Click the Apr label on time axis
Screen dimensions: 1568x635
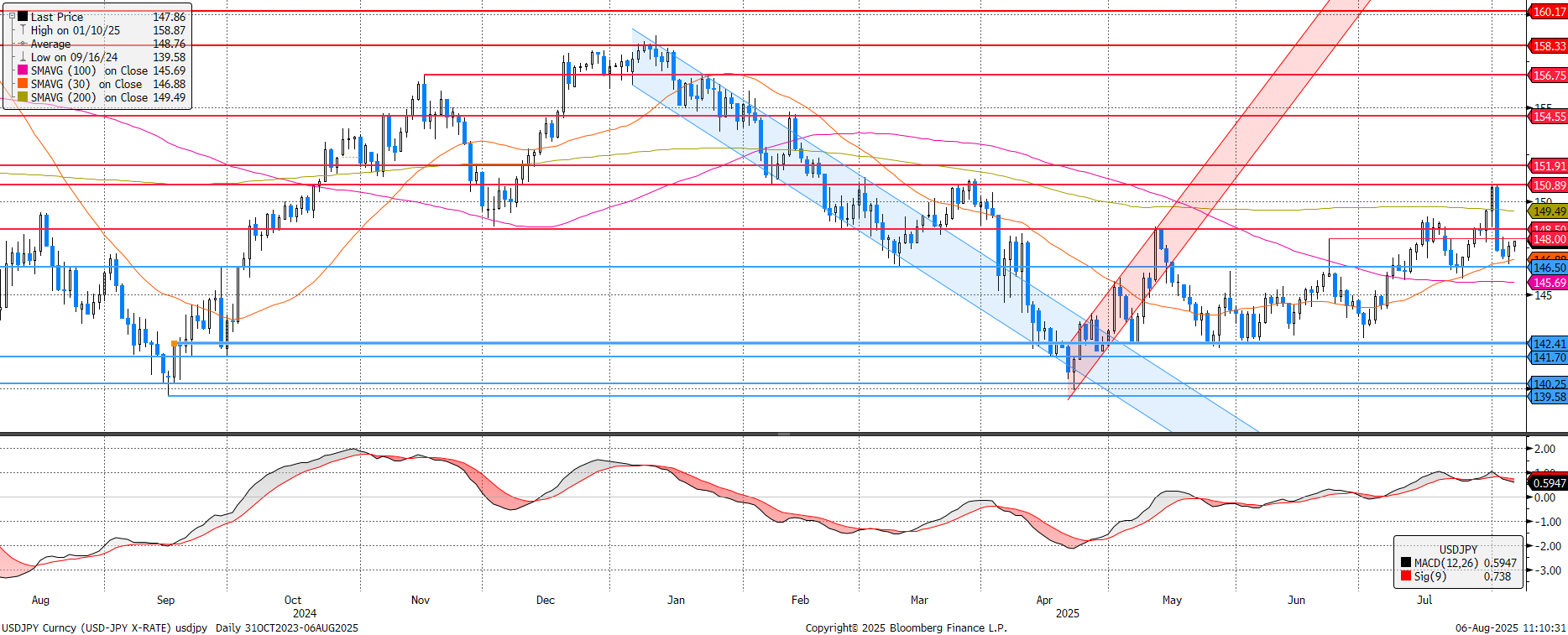(x=1044, y=601)
